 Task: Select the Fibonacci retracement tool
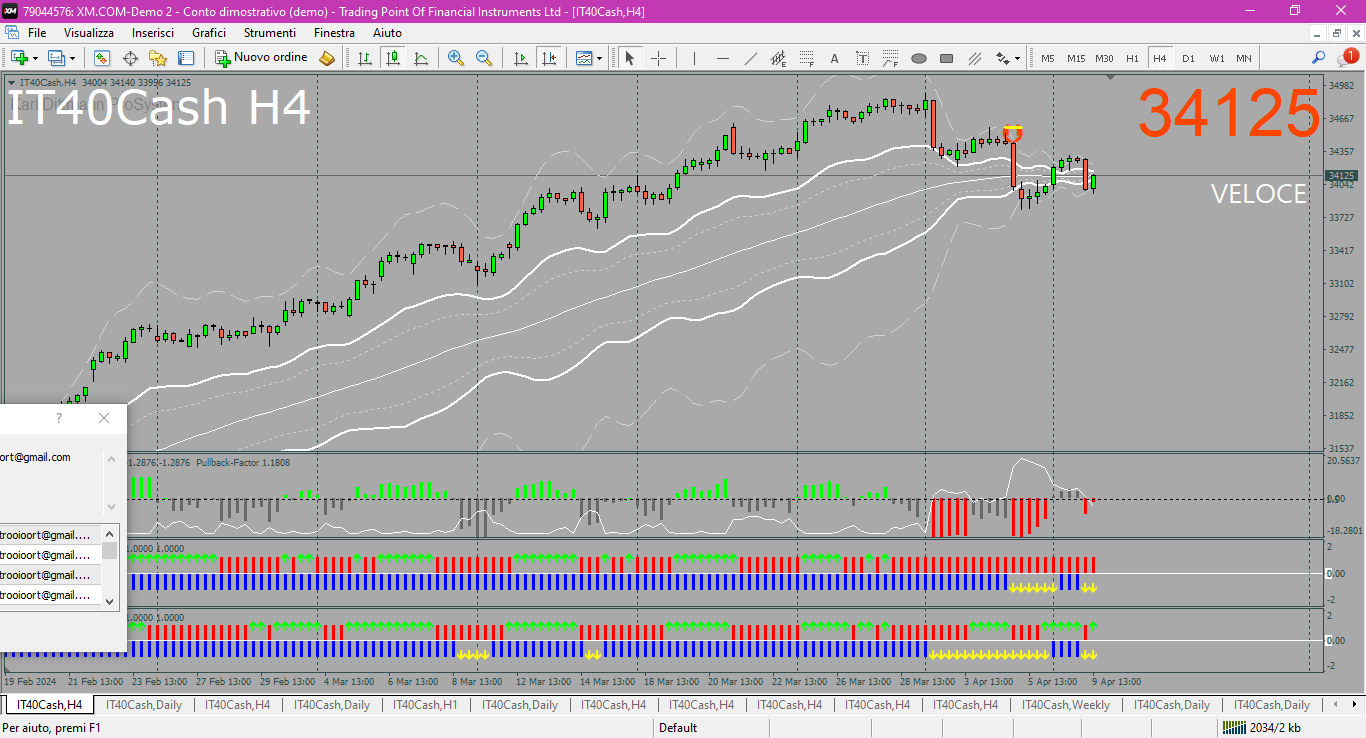pos(807,58)
